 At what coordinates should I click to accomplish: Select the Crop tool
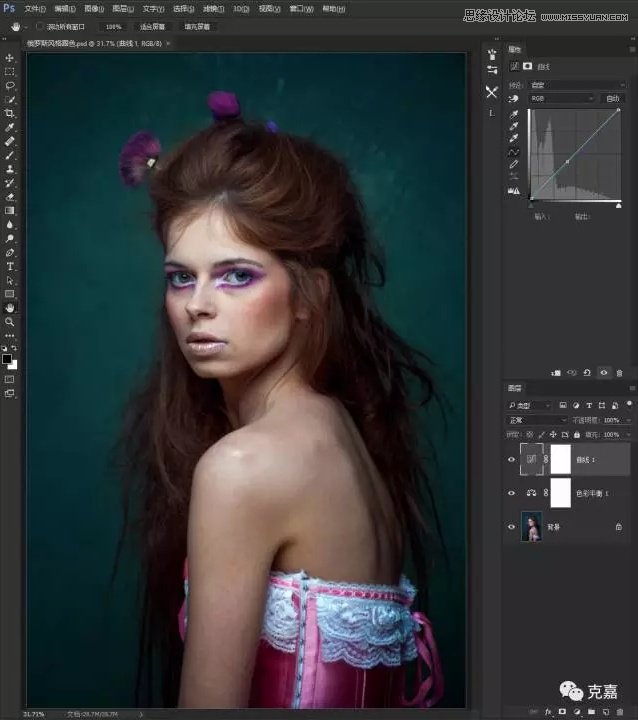tap(10, 114)
